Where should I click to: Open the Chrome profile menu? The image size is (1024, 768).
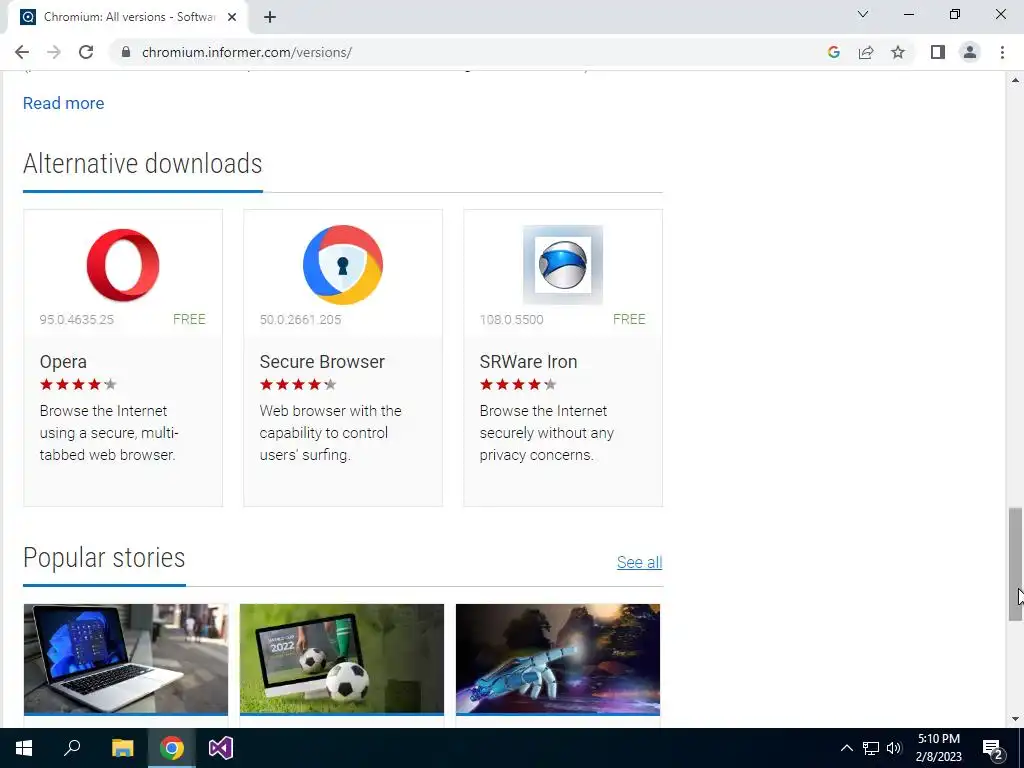970,52
